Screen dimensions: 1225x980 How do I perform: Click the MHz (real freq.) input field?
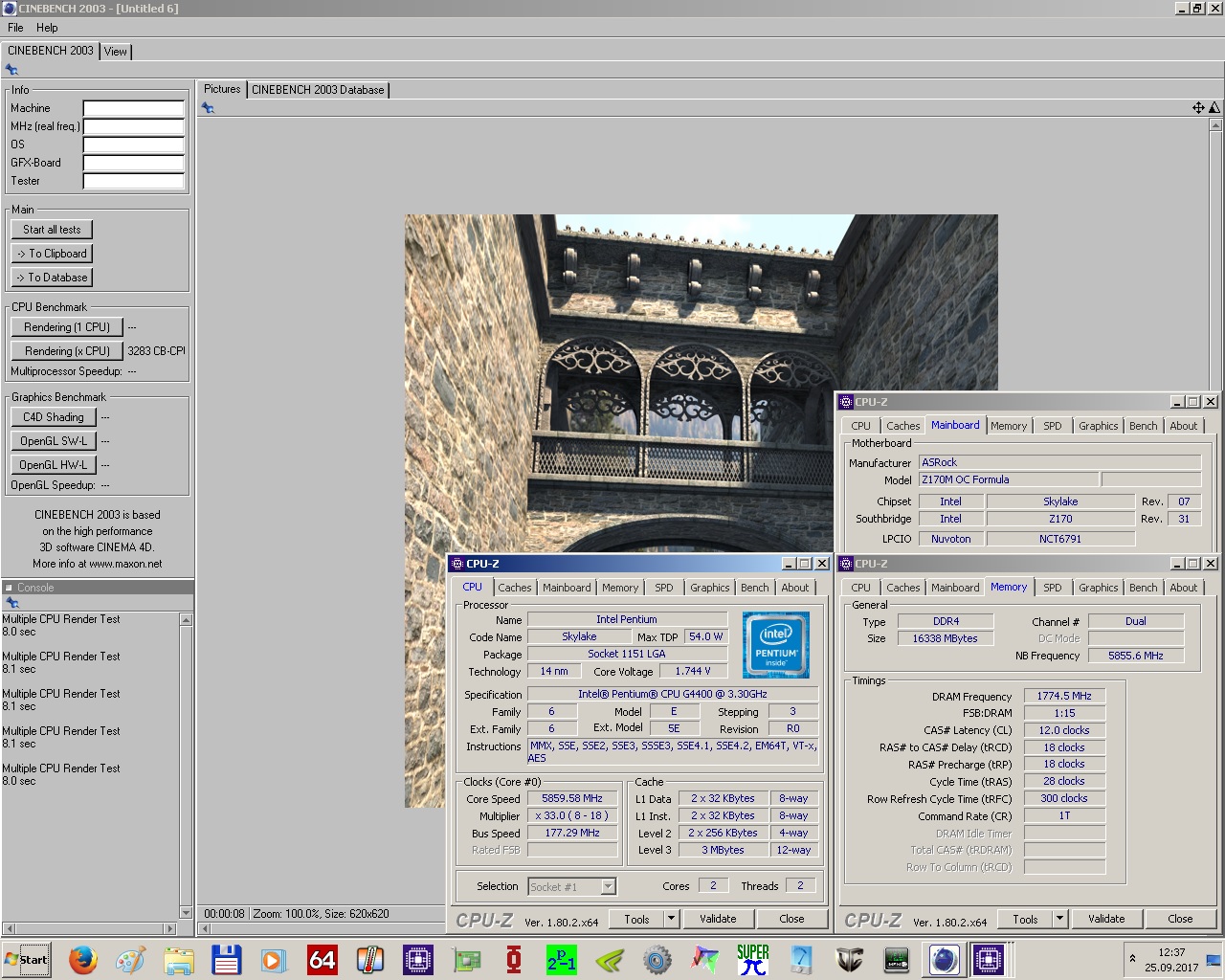[x=134, y=126]
